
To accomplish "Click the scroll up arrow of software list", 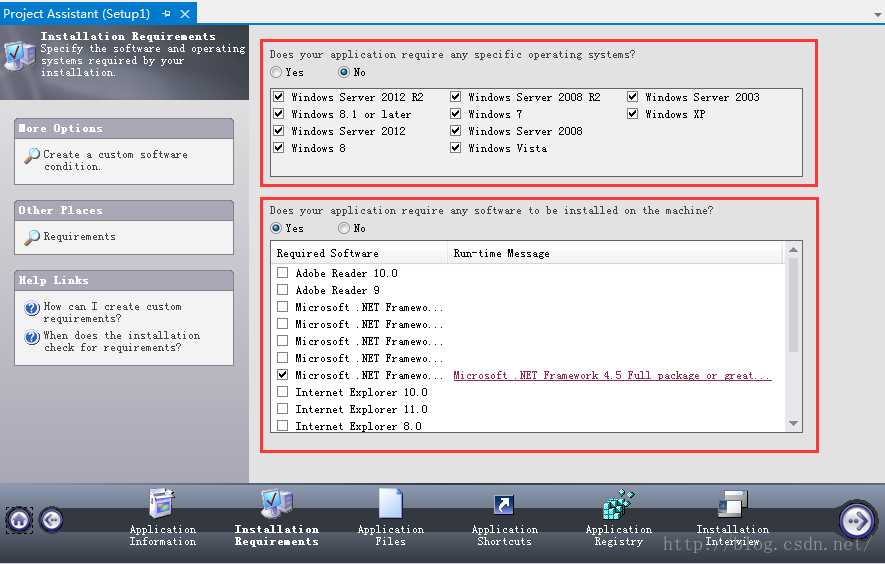I will coord(793,250).
